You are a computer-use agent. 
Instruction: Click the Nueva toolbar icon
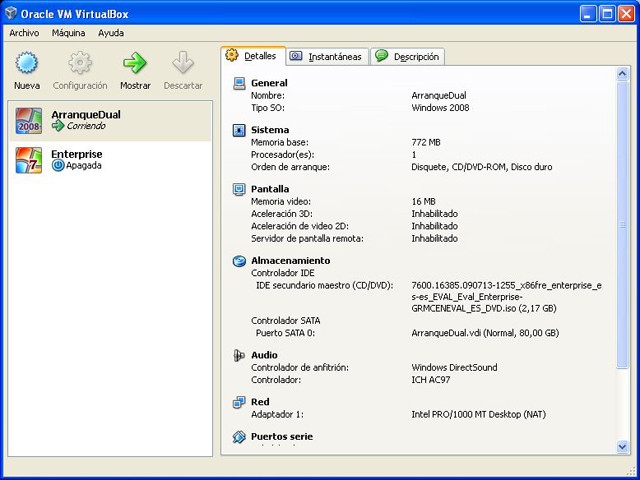pos(27,64)
